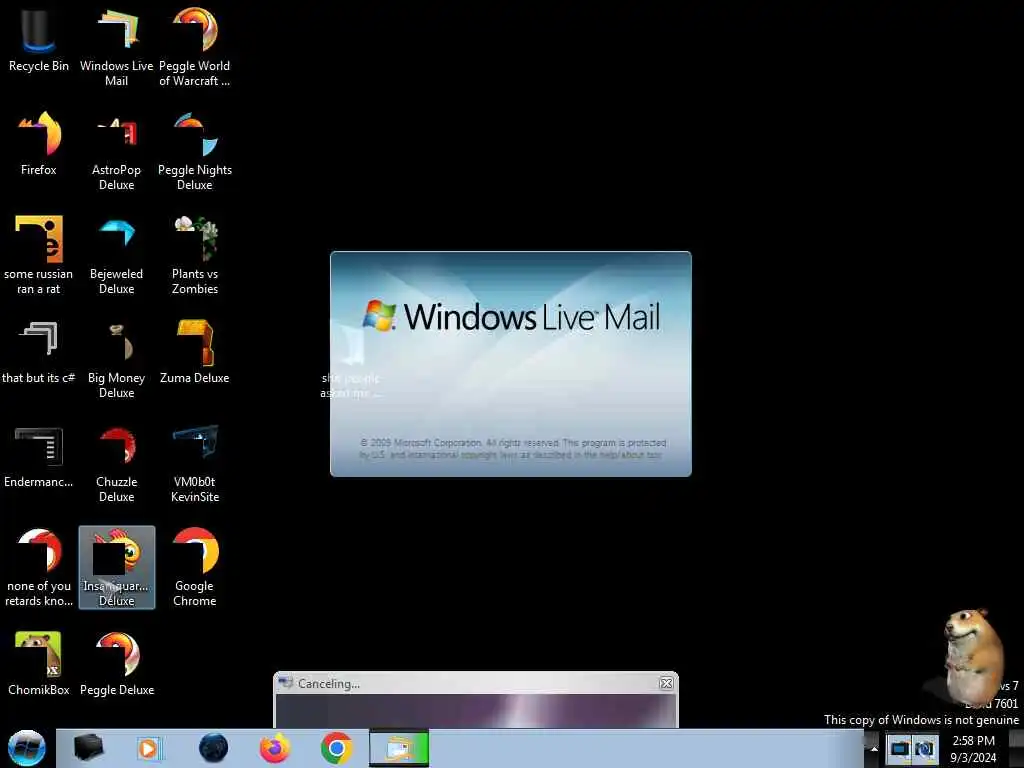Select the AstroPop Deluxe shortcut

coord(116,152)
